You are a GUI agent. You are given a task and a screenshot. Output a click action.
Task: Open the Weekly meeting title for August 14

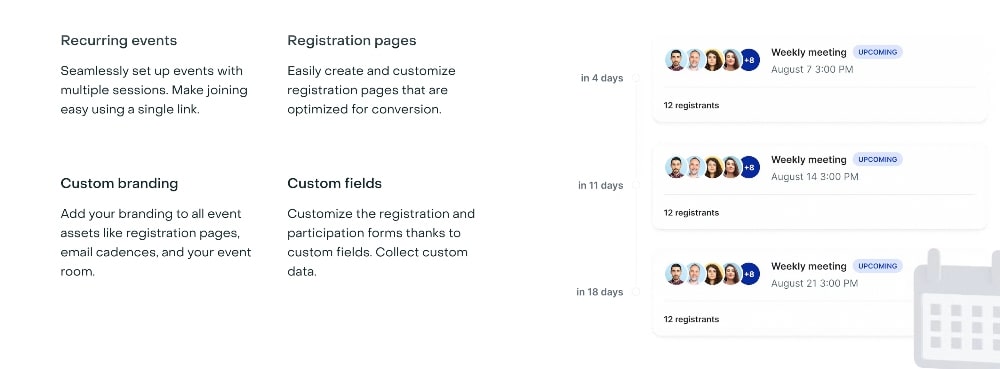click(809, 159)
